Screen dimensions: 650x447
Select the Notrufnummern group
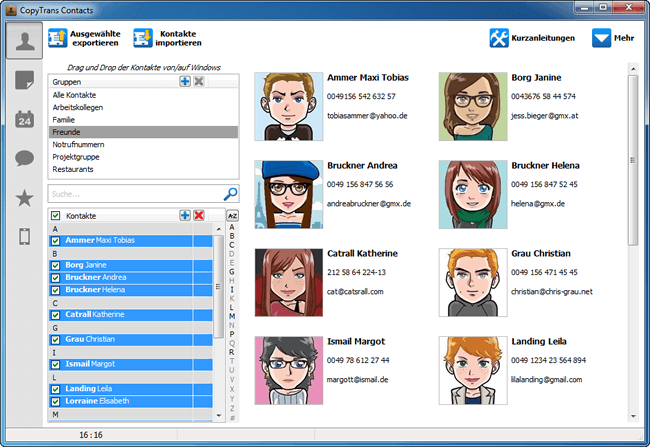click(143, 145)
